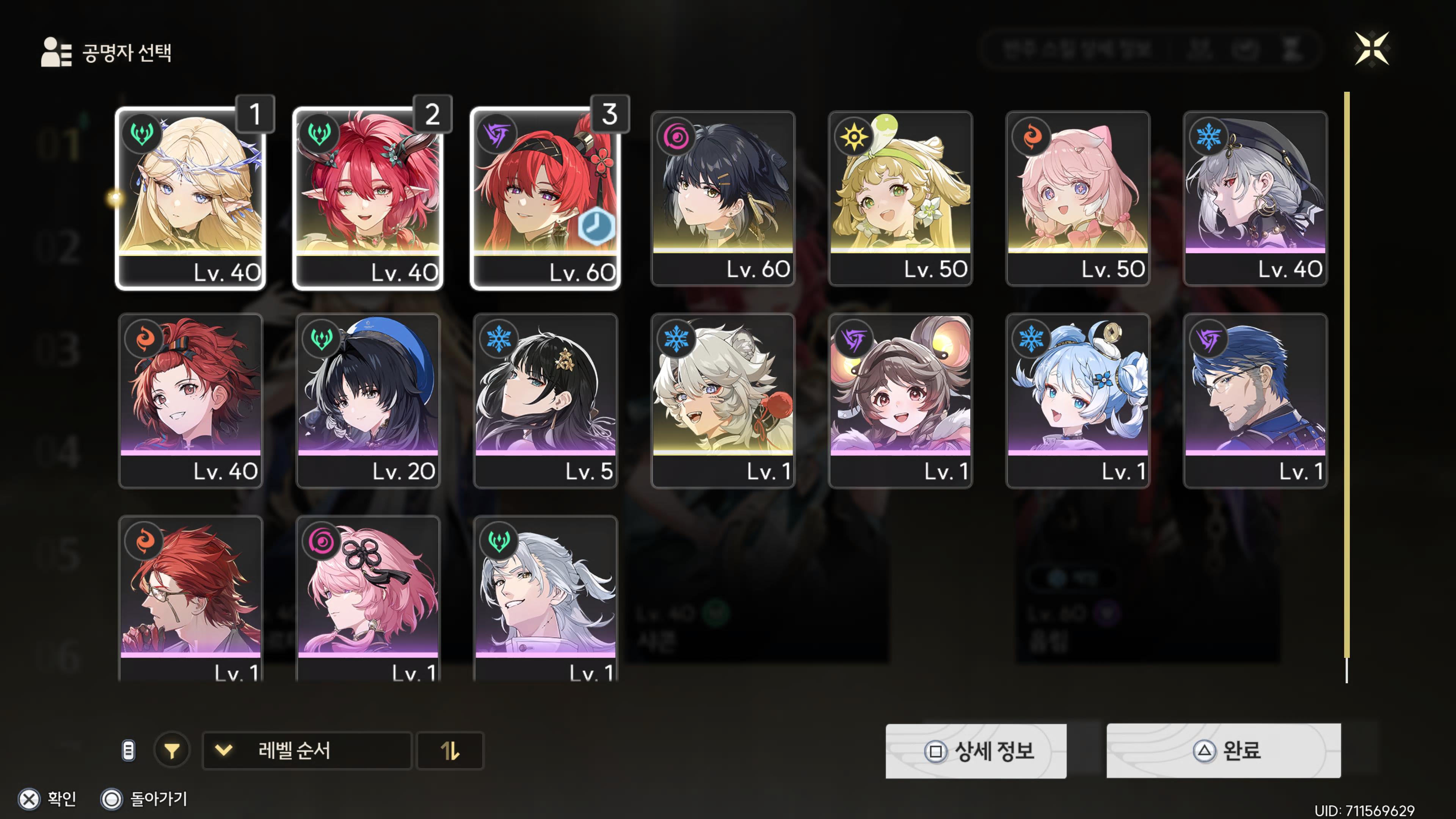The width and height of the screenshot is (1456, 819).
Task: Click the Electro icon on blue-haired man card
Action: click(x=1208, y=339)
